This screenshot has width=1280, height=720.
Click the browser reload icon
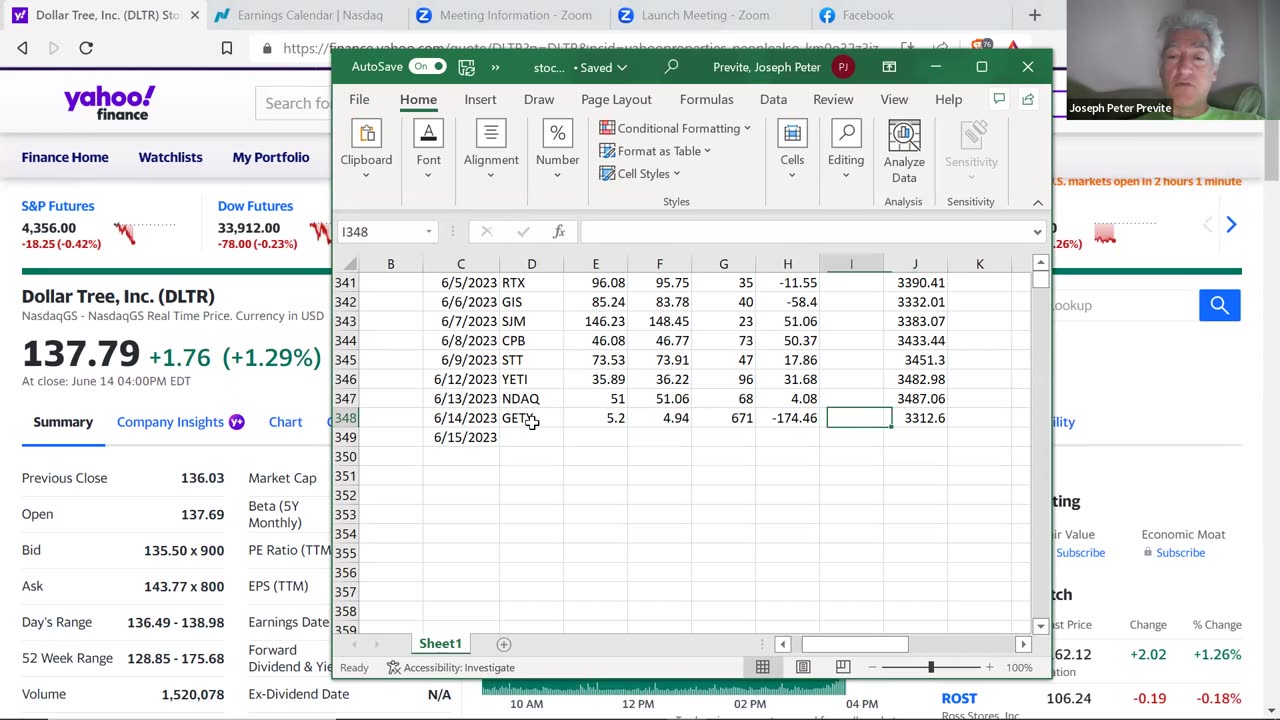pyautogui.click(x=86, y=48)
